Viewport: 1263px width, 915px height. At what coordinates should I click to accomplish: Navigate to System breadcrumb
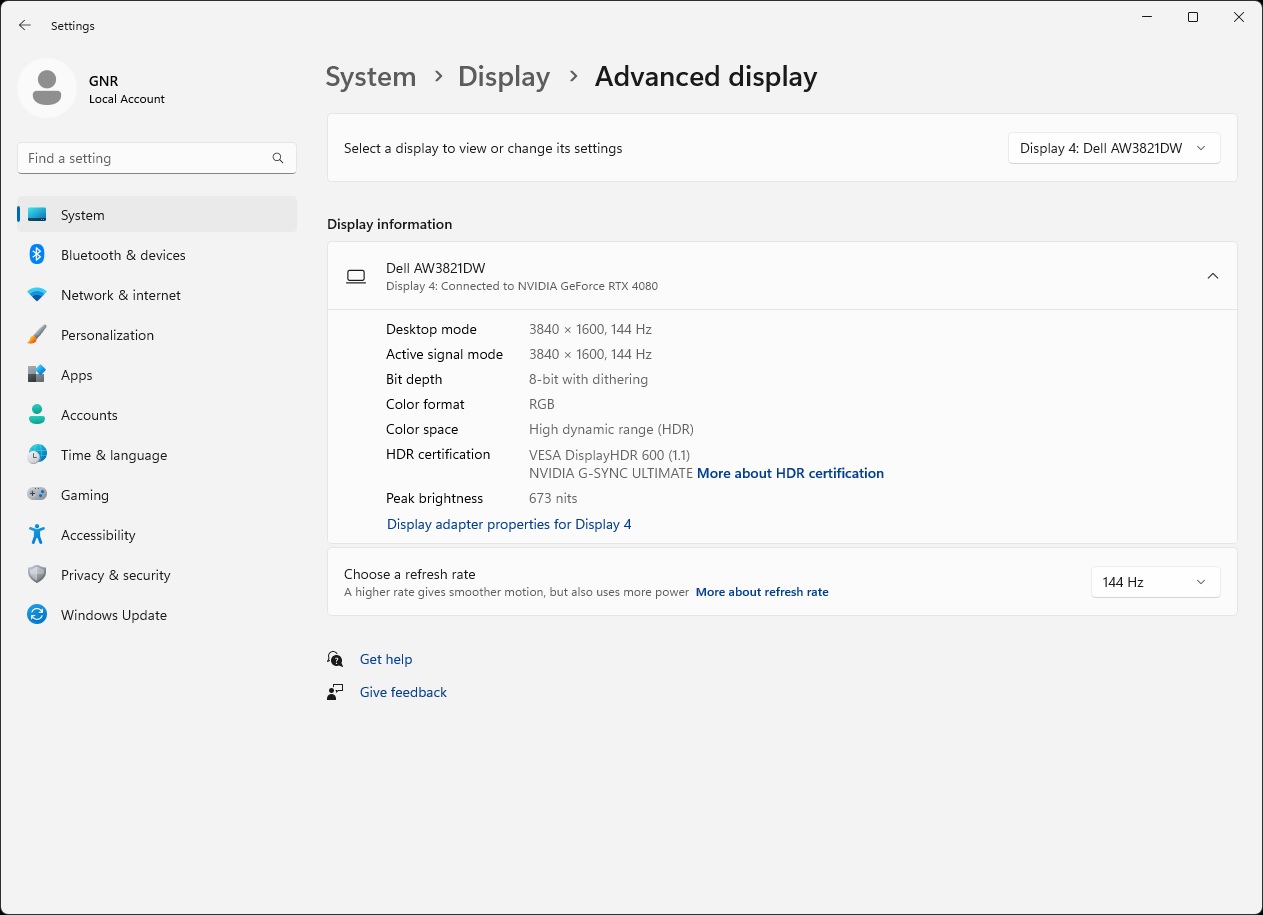coord(371,77)
